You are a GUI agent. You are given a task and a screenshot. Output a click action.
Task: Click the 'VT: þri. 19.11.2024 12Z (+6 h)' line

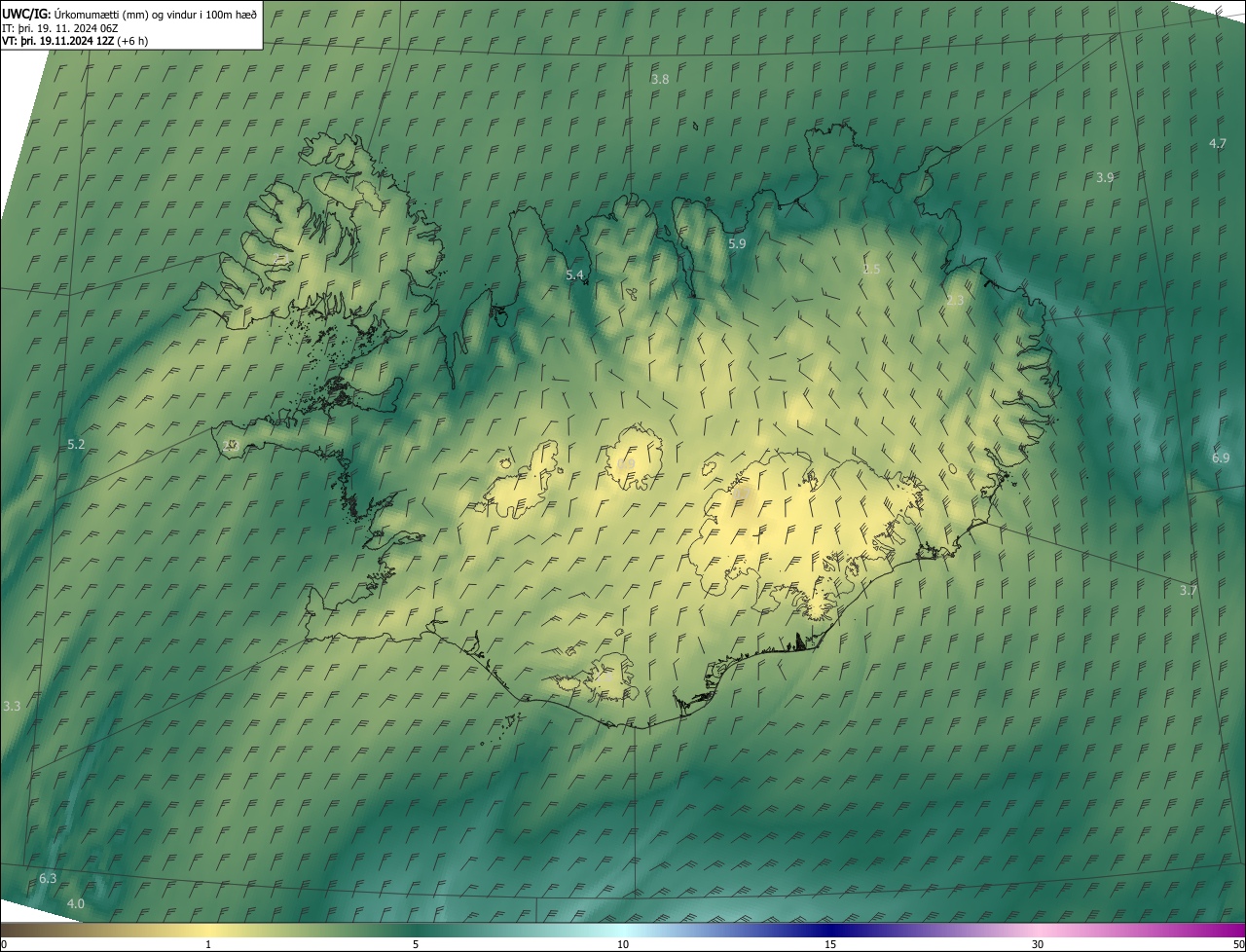75,41
